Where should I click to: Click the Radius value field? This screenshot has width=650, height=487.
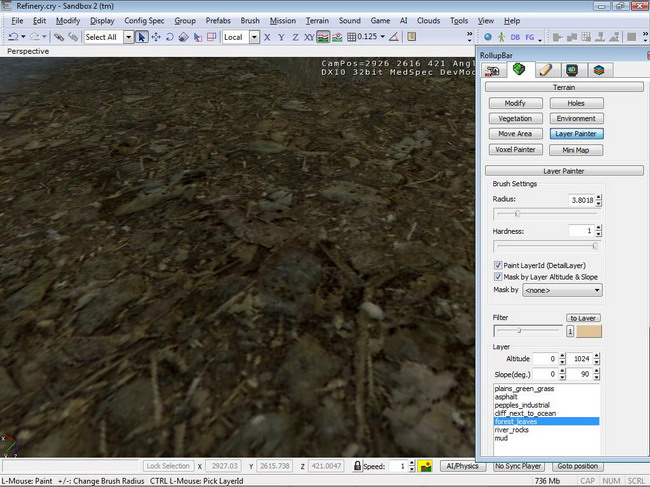582,200
